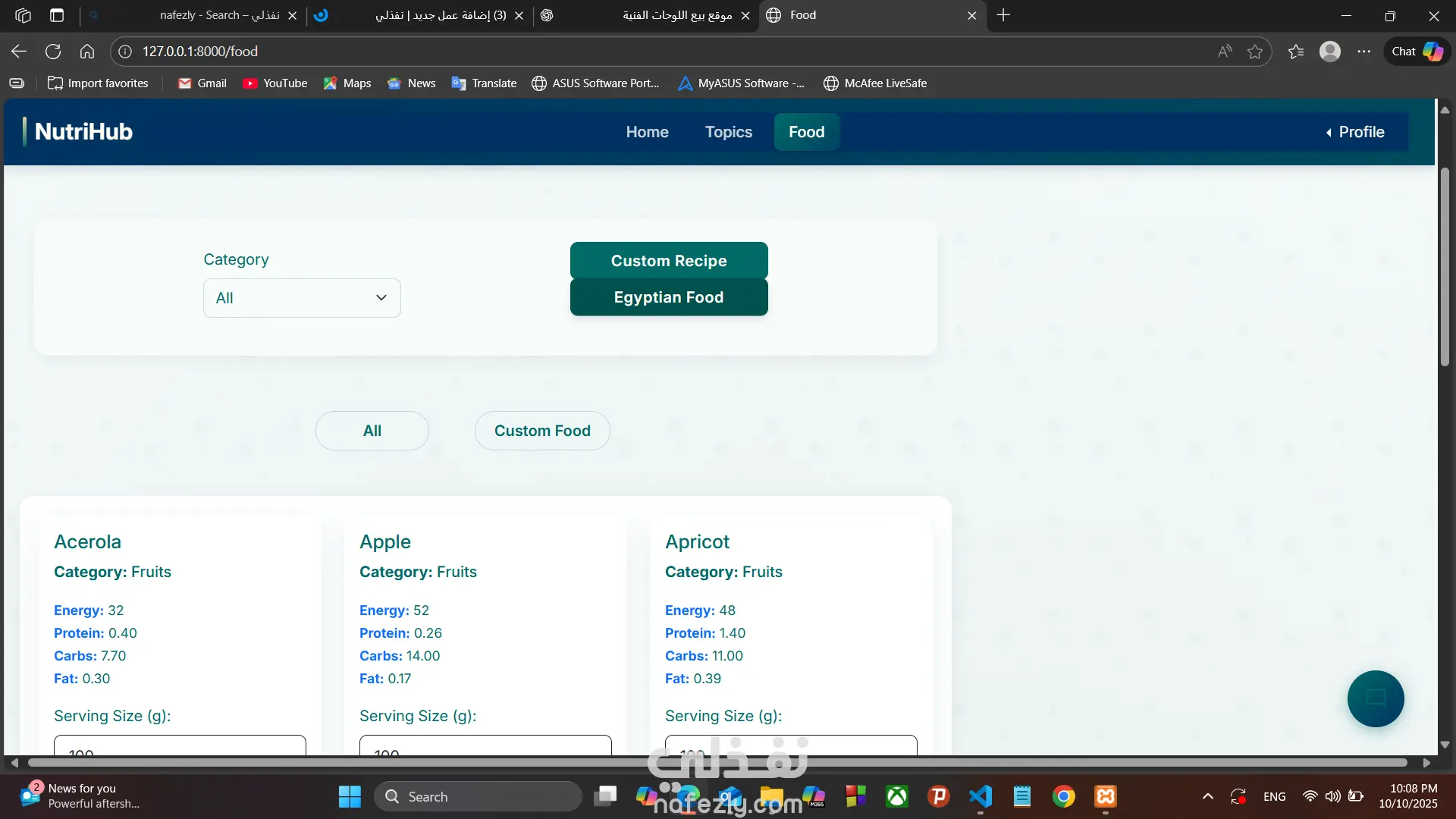Open the browser Settings and more menu
Viewport: 1456px width, 819px height.
1363,52
